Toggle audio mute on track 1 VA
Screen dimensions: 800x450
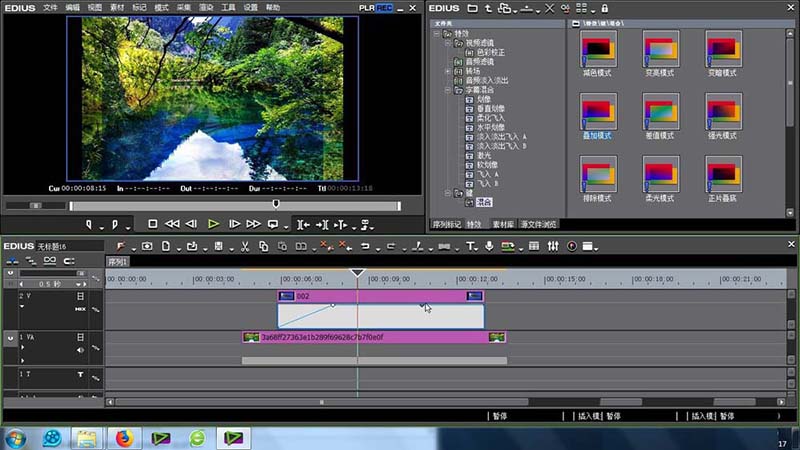(81, 351)
